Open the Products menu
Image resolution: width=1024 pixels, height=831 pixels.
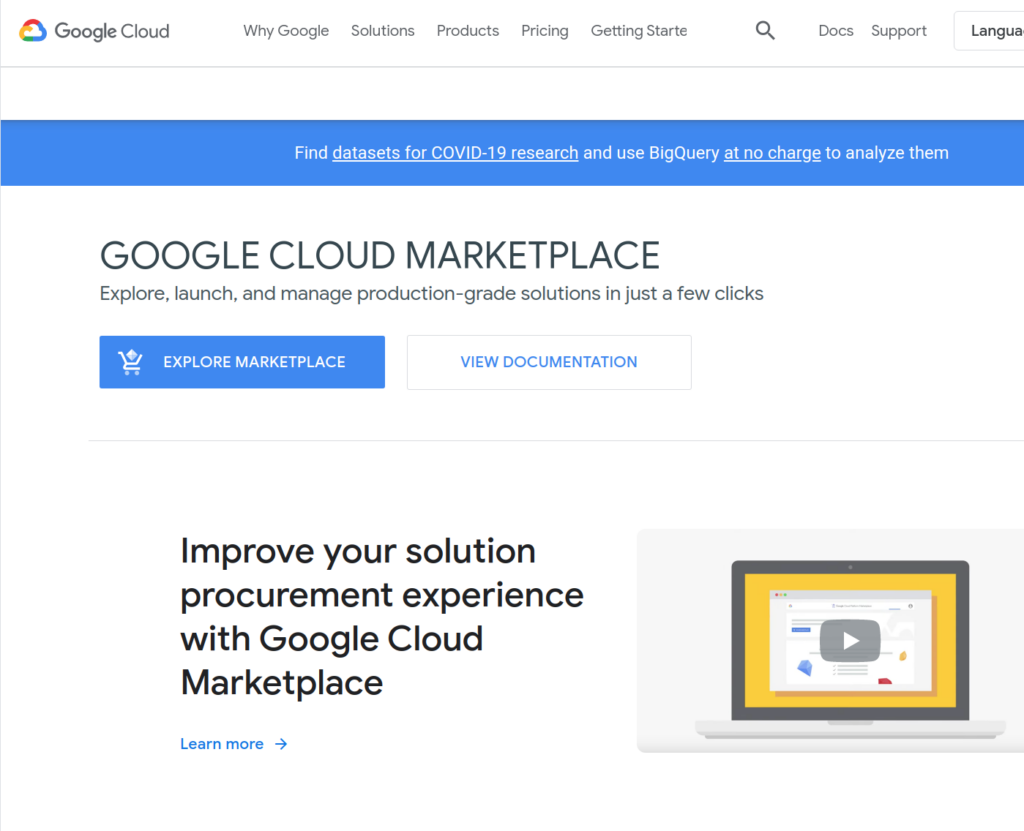click(468, 31)
